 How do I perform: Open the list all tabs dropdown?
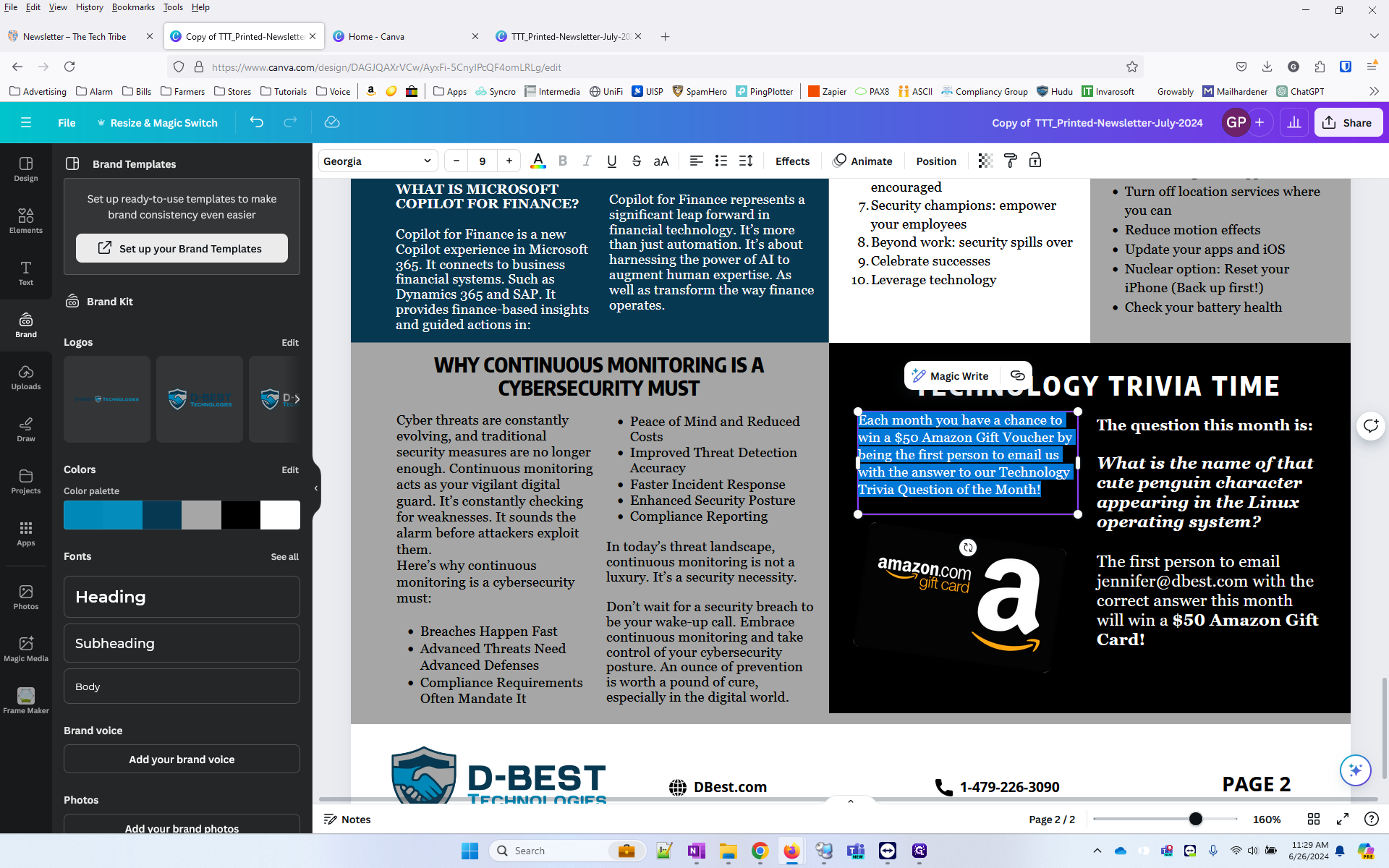(1374, 36)
